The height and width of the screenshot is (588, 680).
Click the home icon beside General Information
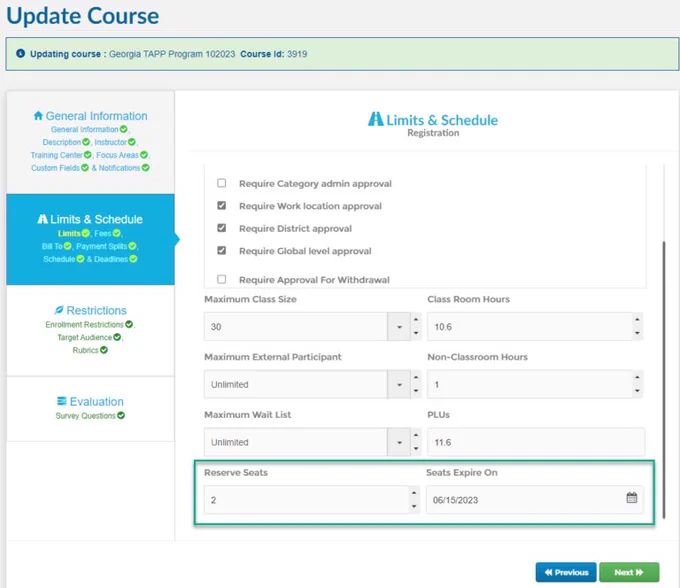point(38,115)
